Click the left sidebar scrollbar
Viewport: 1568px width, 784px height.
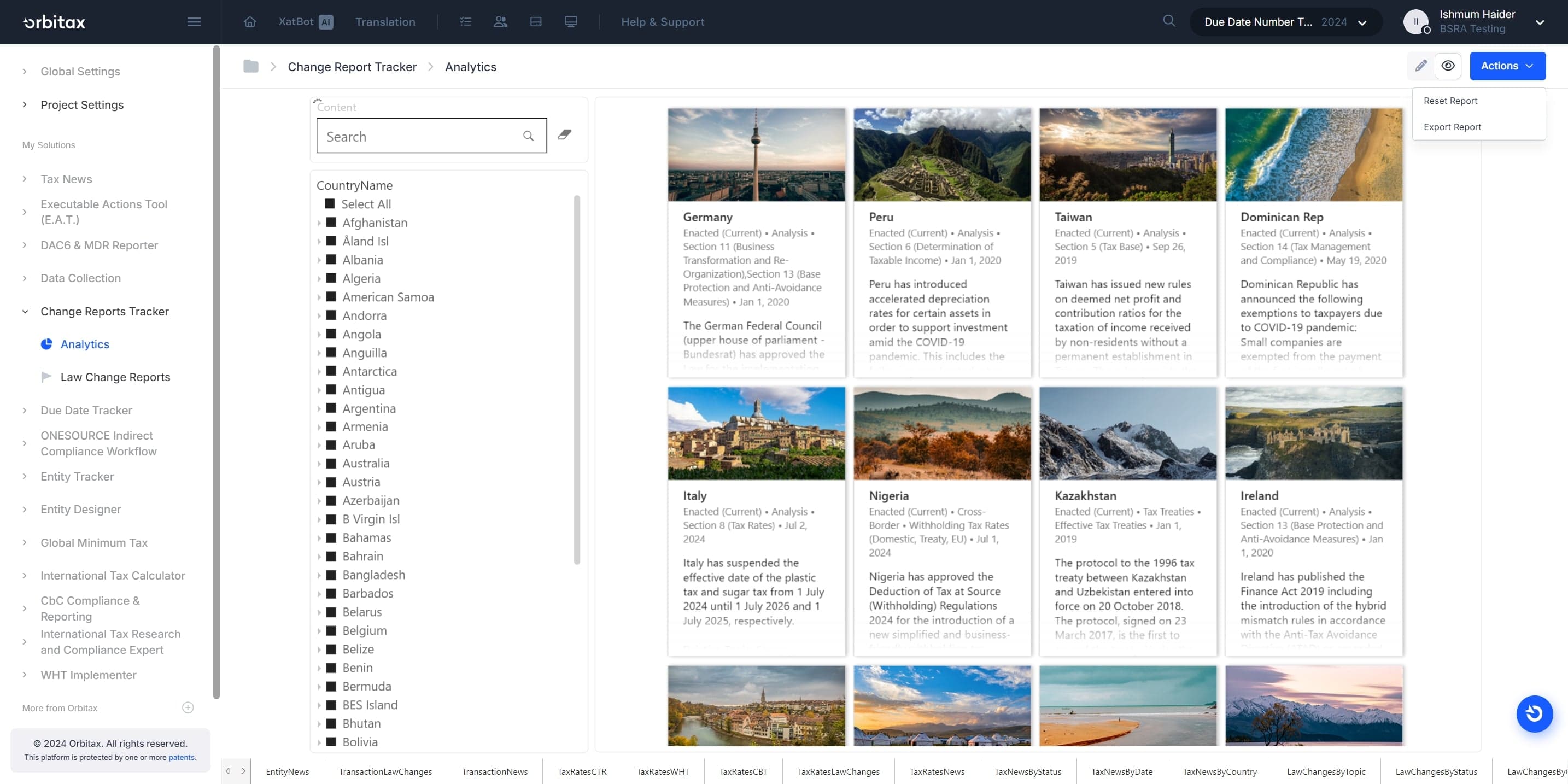216,371
